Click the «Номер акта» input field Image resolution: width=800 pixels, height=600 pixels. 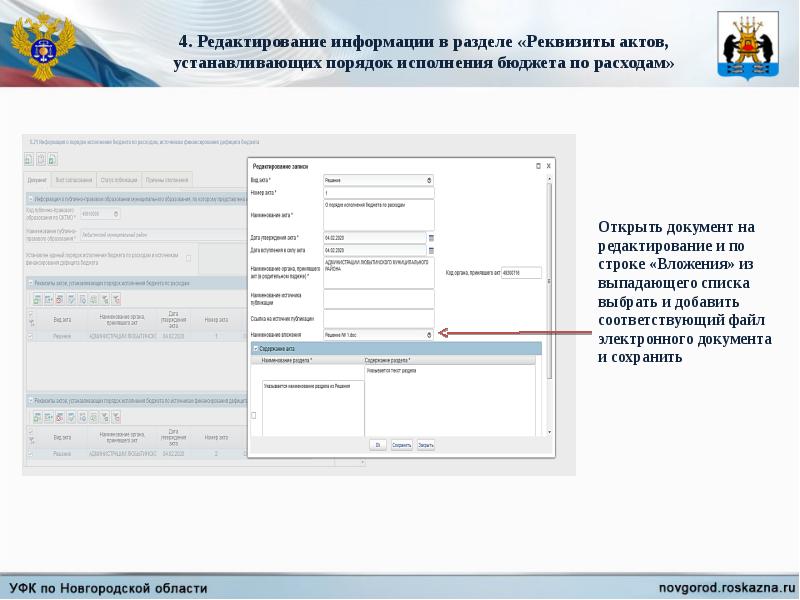[x=378, y=192]
